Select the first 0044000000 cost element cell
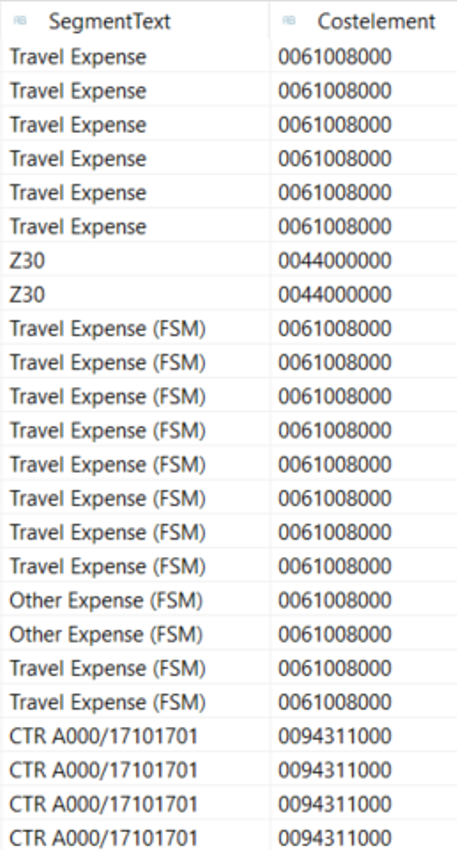 click(363, 261)
